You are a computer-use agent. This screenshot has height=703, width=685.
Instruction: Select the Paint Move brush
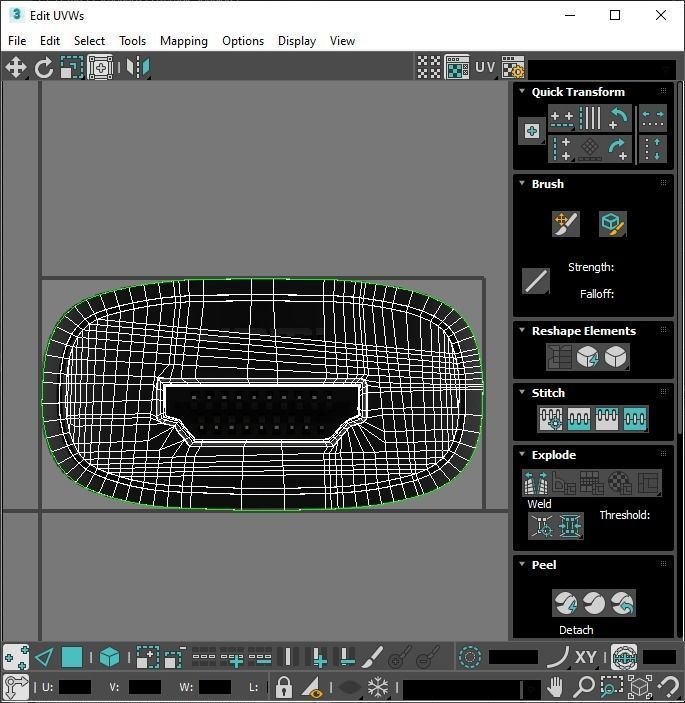tap(566, 223)
